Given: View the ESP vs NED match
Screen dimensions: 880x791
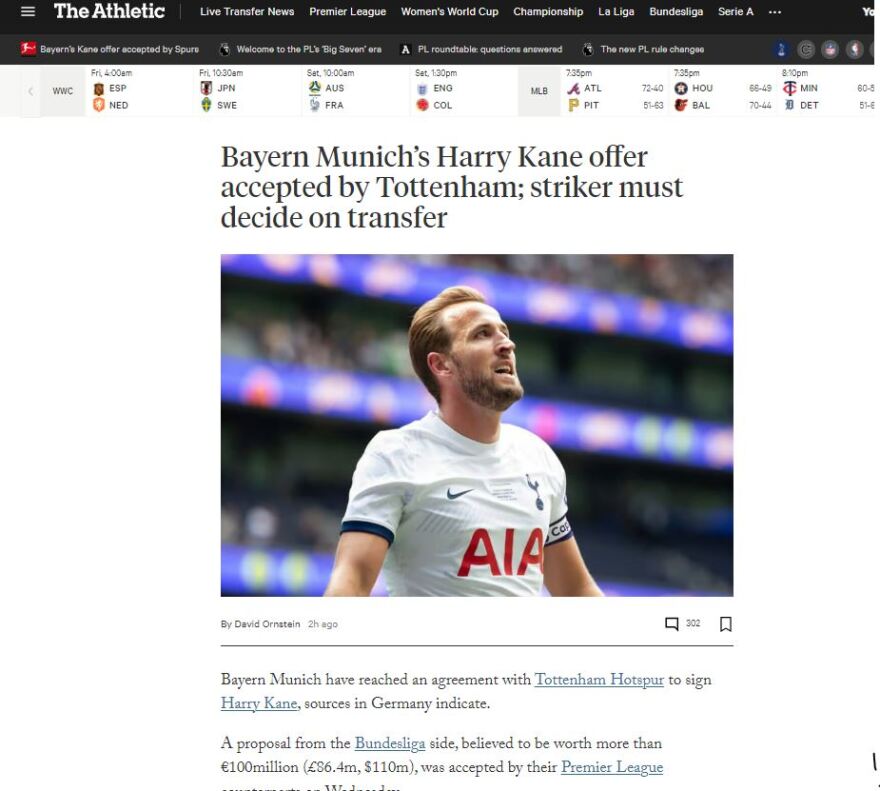Looking at the screenshot, I should tap(140, 91).
